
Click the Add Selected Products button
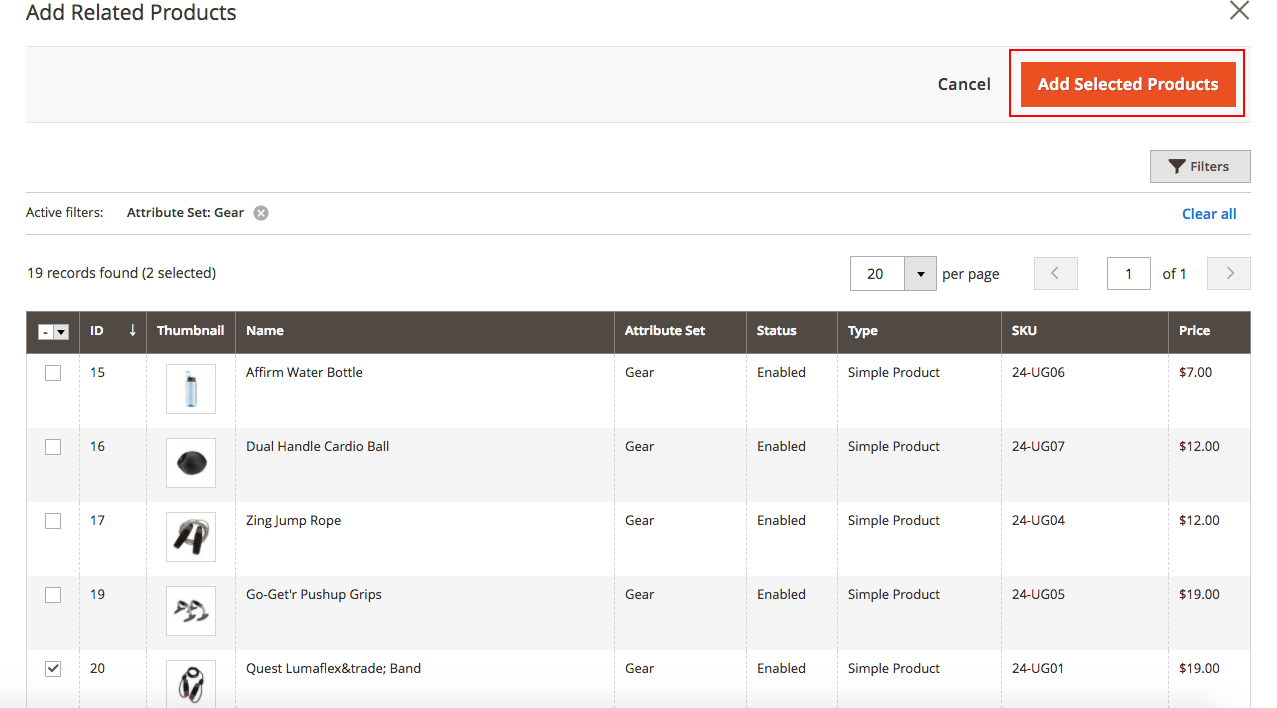tap(1127, 84)
